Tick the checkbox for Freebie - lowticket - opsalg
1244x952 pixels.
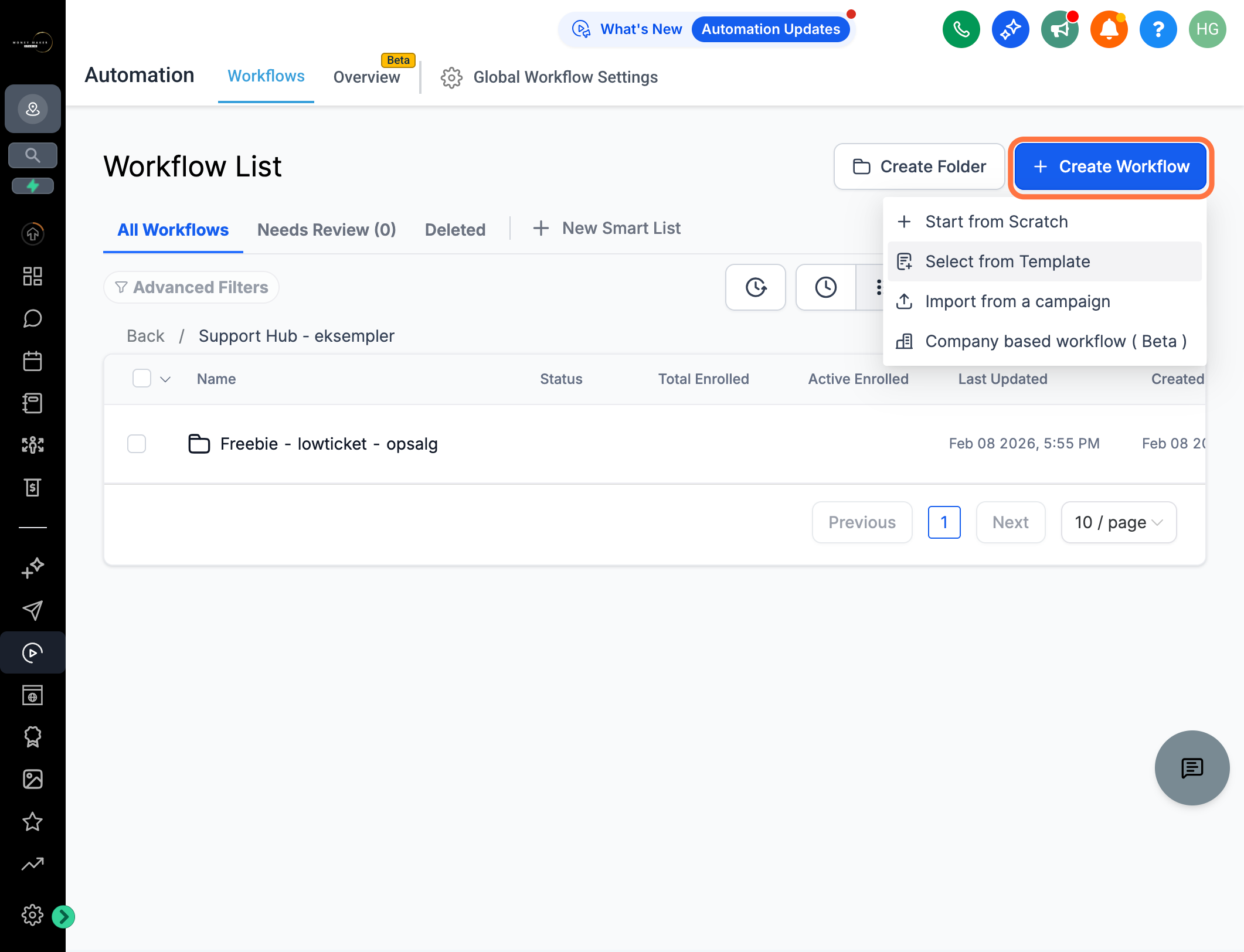click(137, 444)
